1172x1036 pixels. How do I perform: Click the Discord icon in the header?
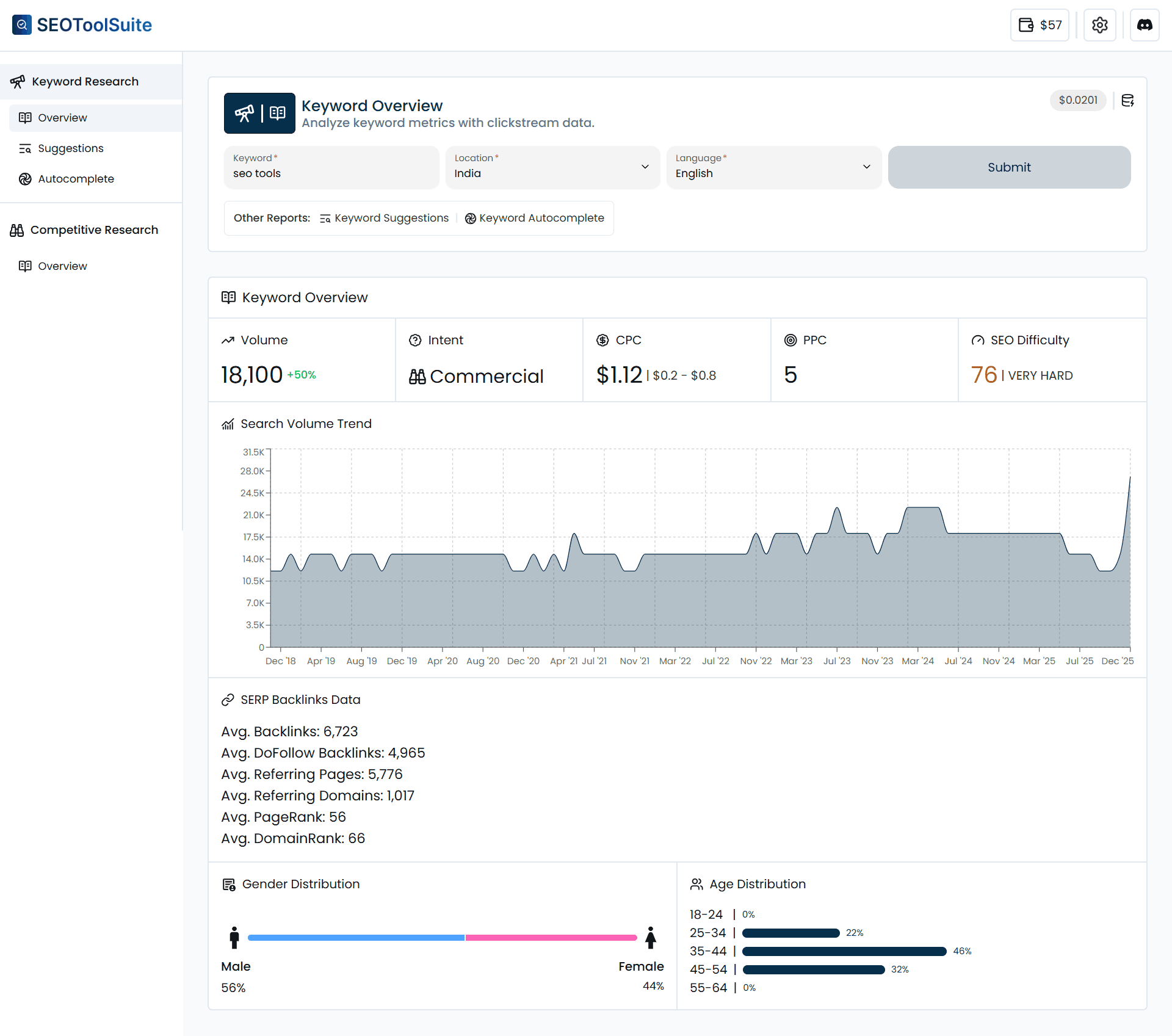(1145, 25)
